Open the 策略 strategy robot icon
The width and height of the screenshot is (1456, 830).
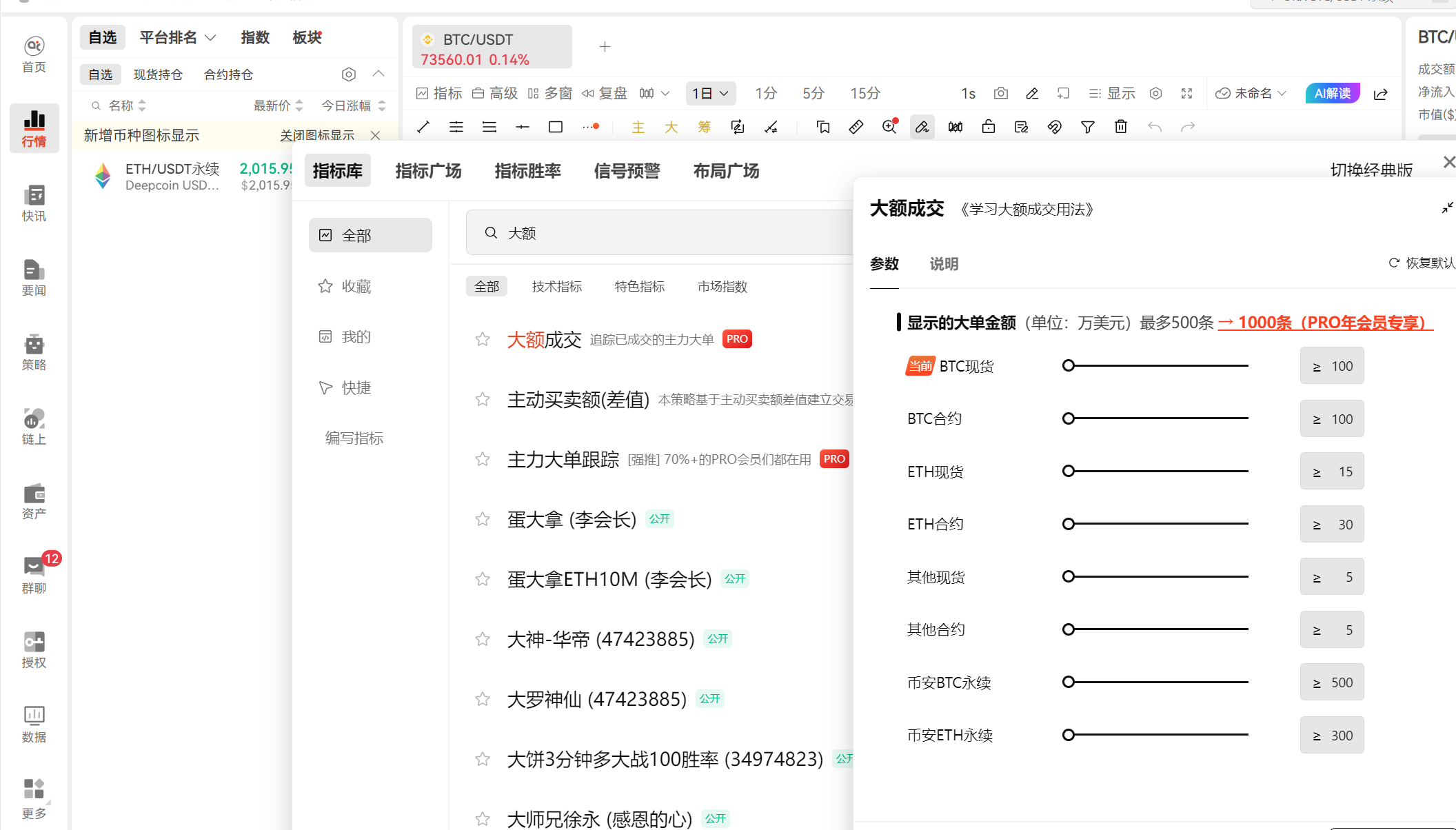pyautogui.click(x=34, y=352)
